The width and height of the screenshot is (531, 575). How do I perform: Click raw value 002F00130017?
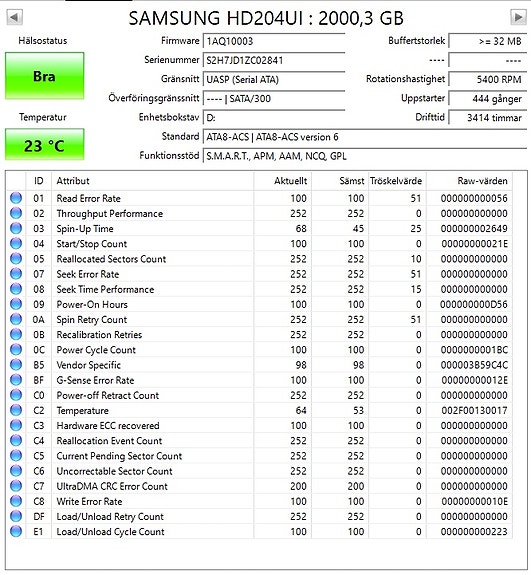point(474,410)
